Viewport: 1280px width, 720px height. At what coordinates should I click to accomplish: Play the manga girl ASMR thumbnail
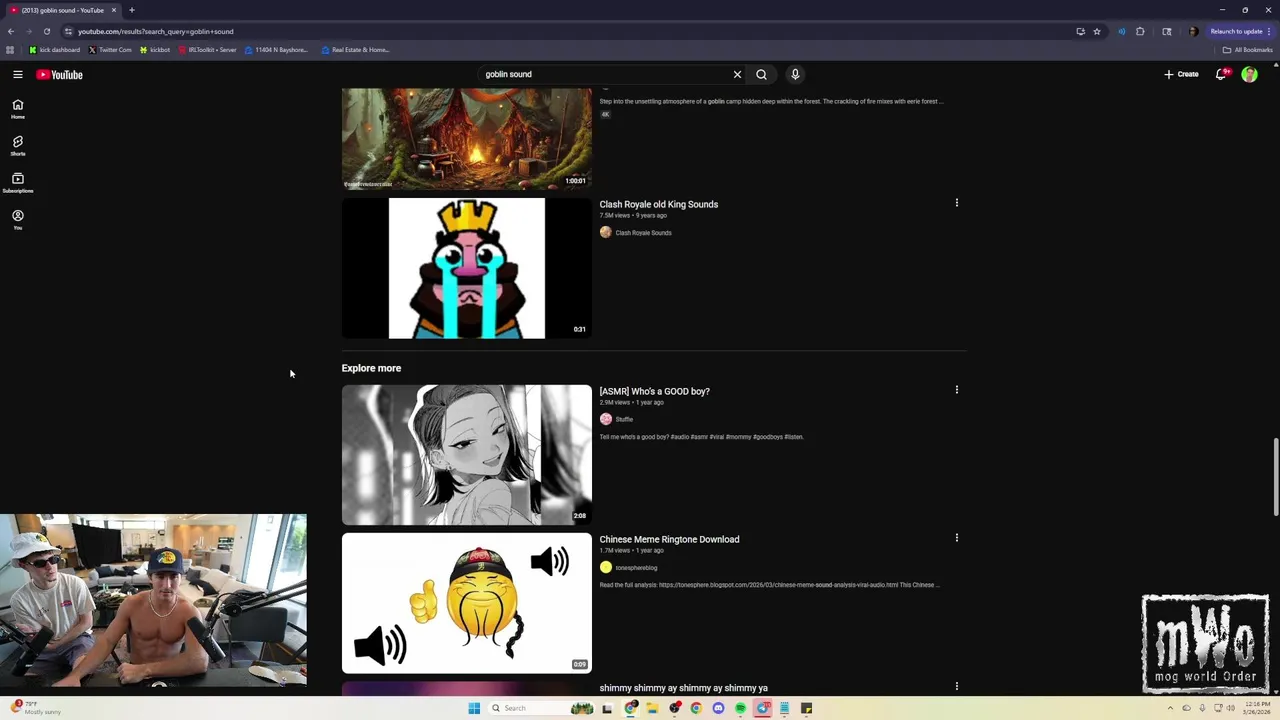[x=466, y=455]
